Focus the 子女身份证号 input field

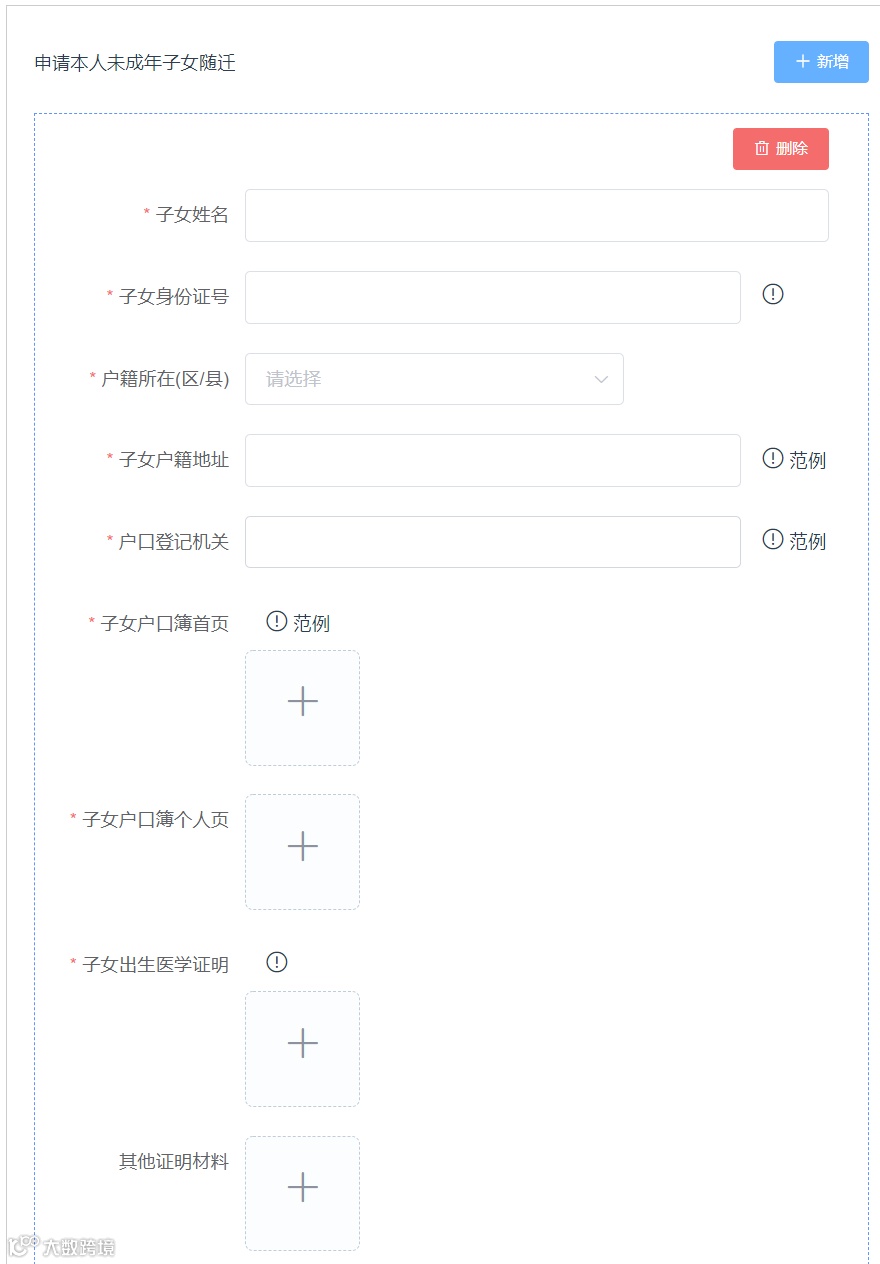pos(492,297)
